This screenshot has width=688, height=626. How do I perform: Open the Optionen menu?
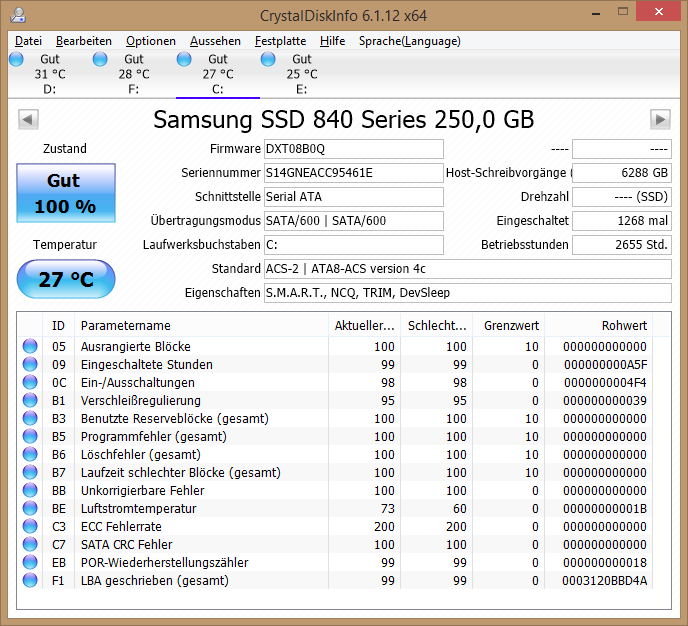[150, 41]
